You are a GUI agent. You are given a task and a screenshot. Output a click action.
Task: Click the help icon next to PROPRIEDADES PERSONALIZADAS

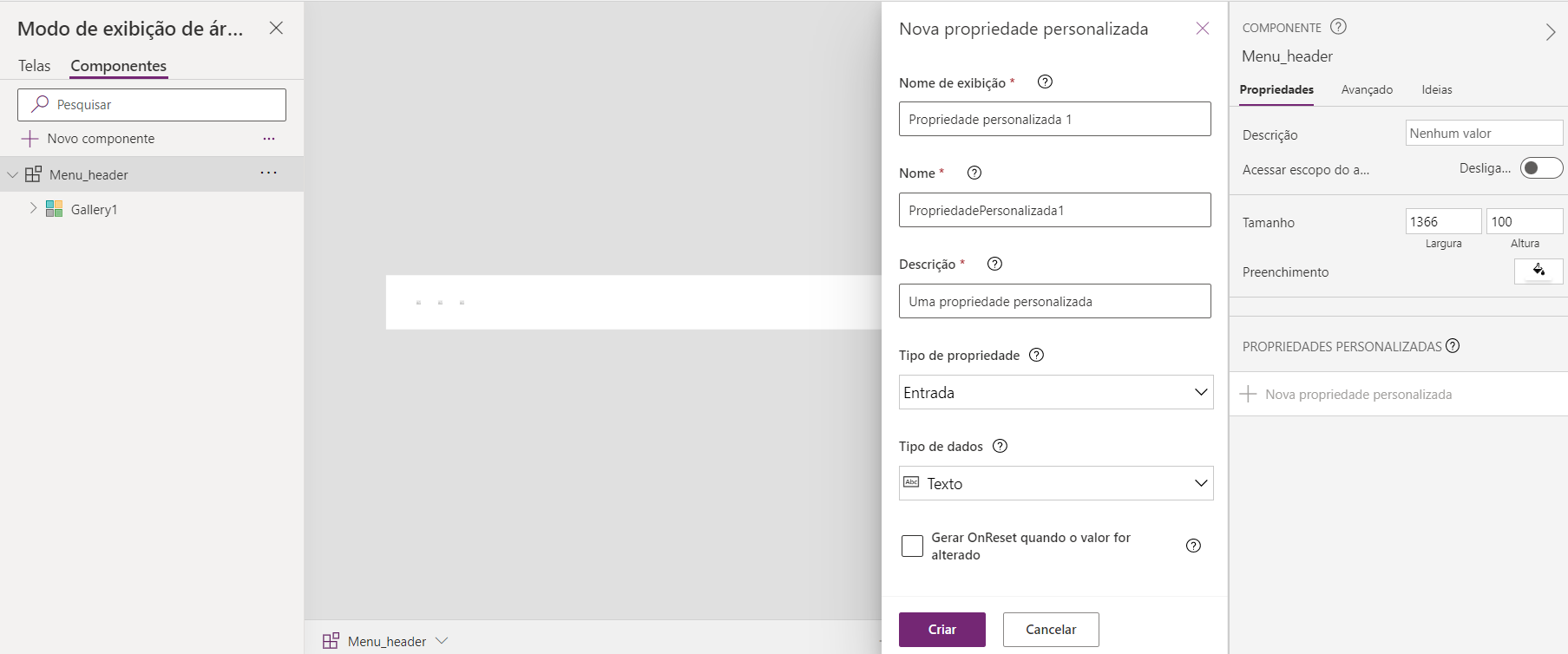(x=1453, y=346)
